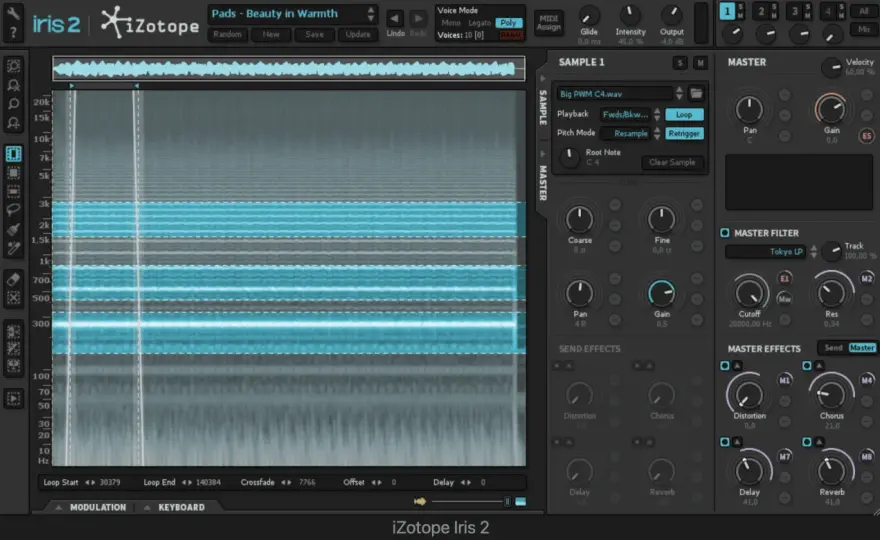Click the deselect-all tool icon
This screenshot has width=880, height=540.
point(13,298)
